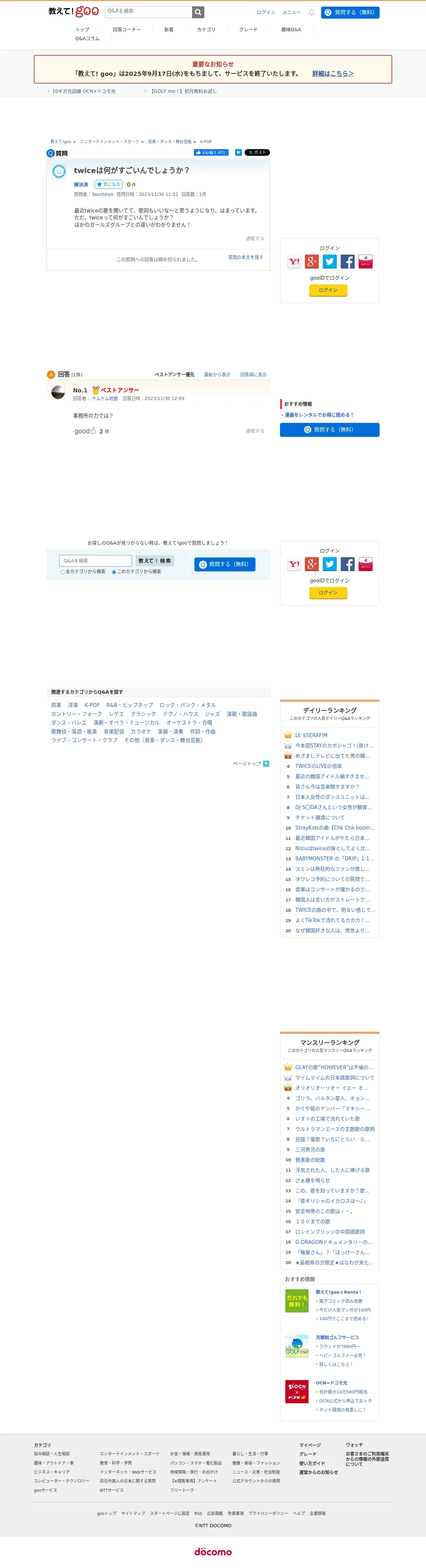Click the OCN×ドコモ光 thumbnail
This screenshot has width=426, height=1568.
[x=297, y=1391]
